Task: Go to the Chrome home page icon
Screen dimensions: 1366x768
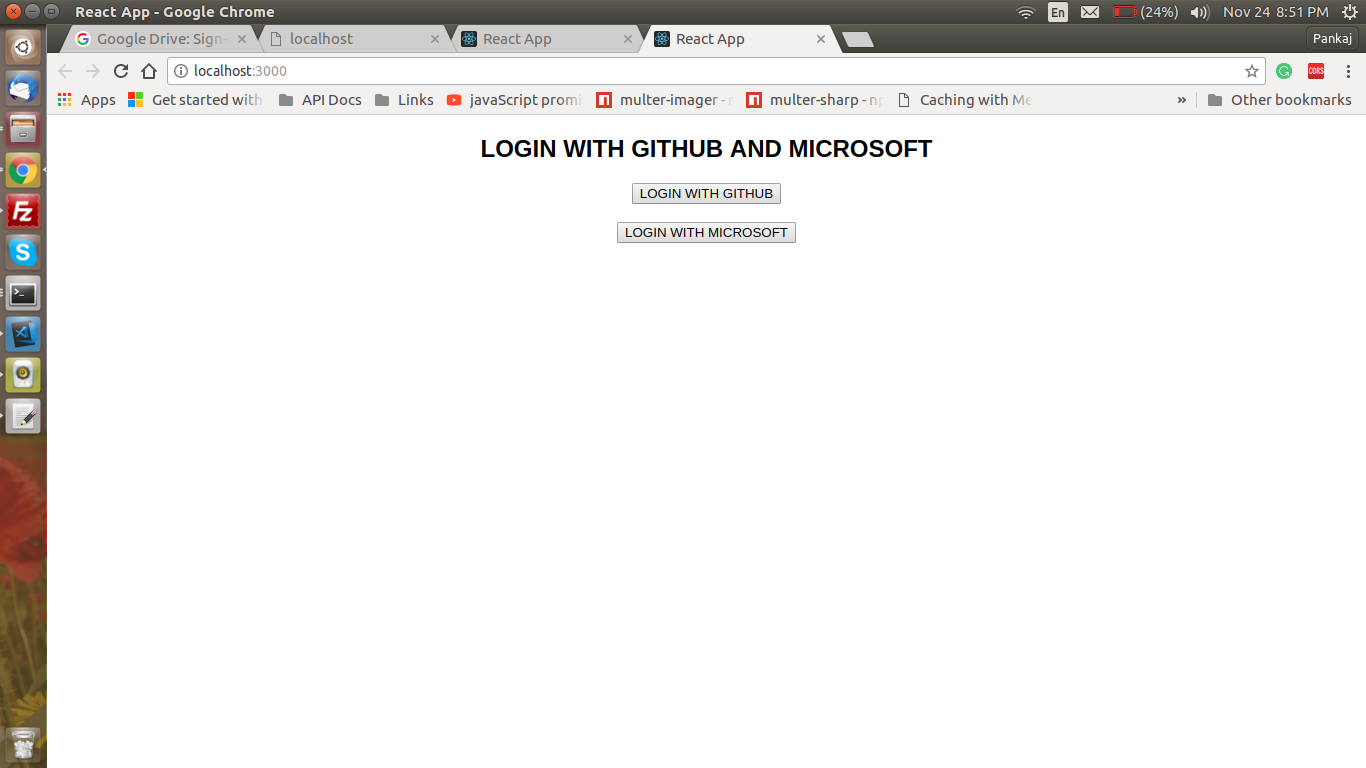Action: [x=149, y=71]
